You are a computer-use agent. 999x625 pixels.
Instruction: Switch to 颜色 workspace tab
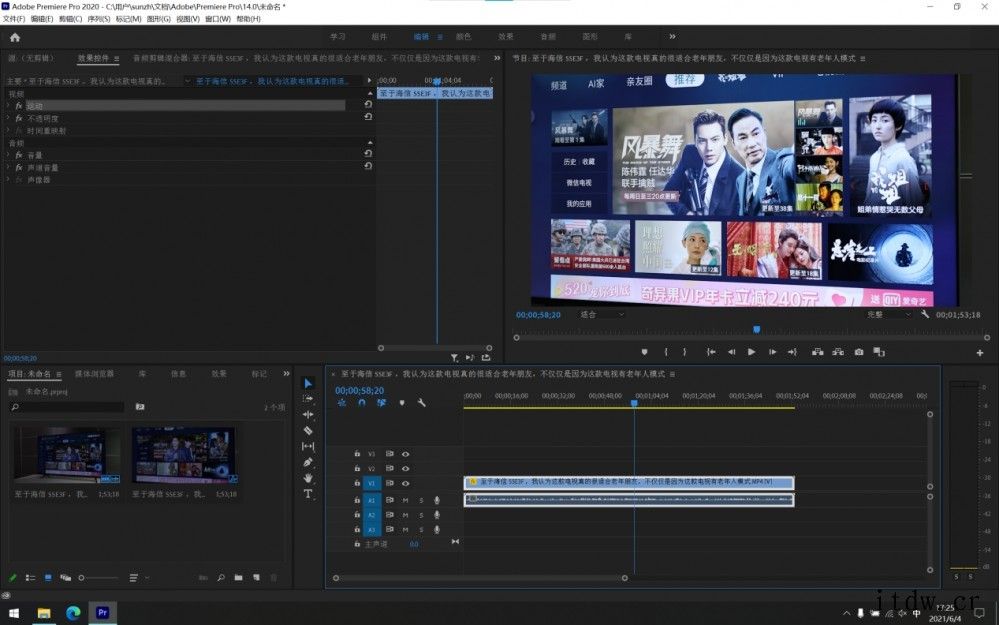coord(463,37)
